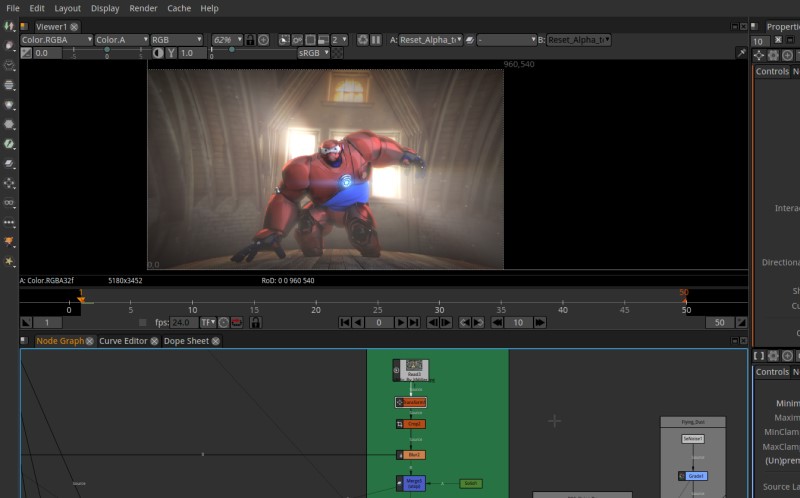Toggle the timeline frame range lock
This screenshot has height=498, width=800.
[255, 322]
